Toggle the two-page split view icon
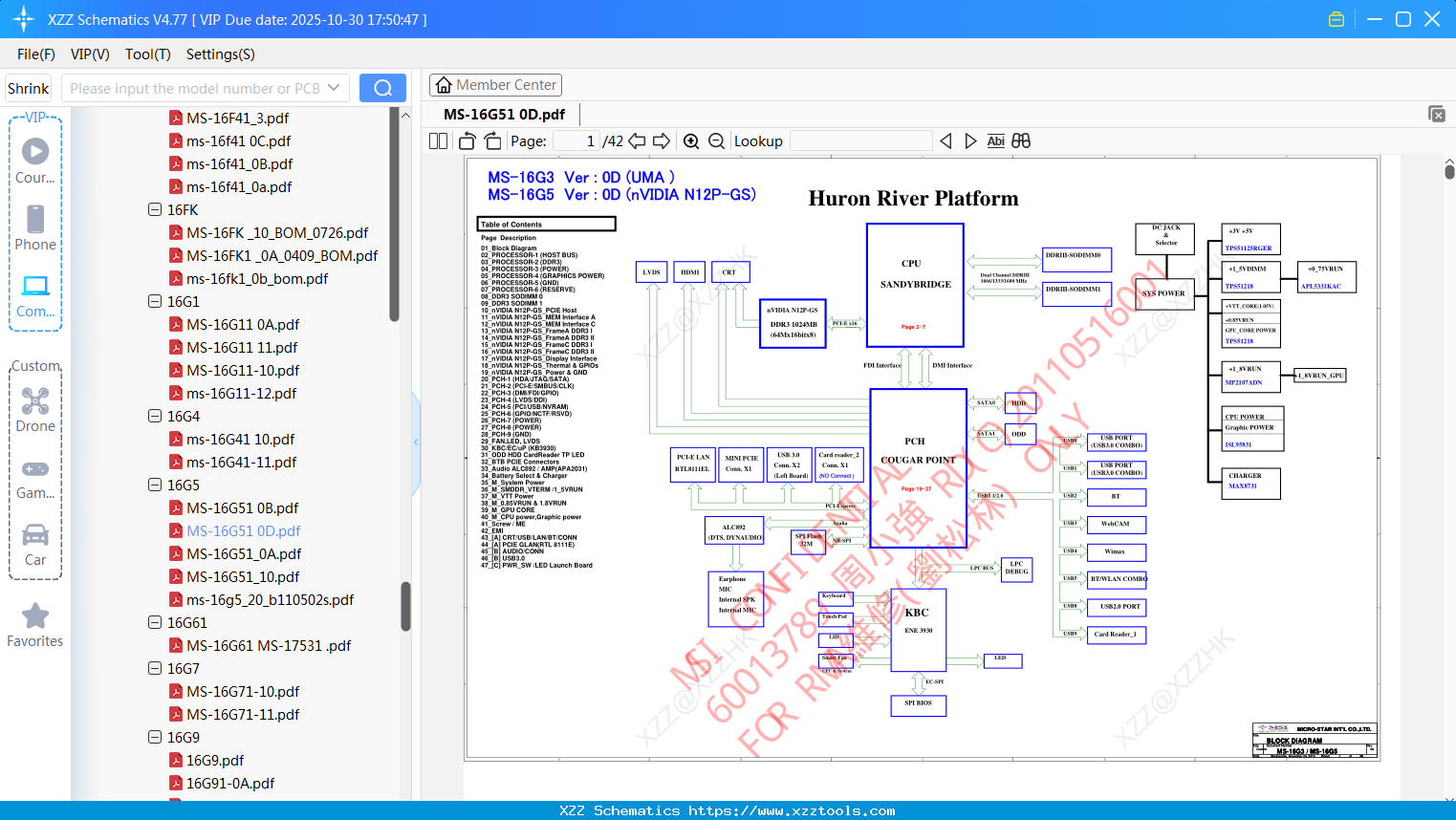 point(438,141)
